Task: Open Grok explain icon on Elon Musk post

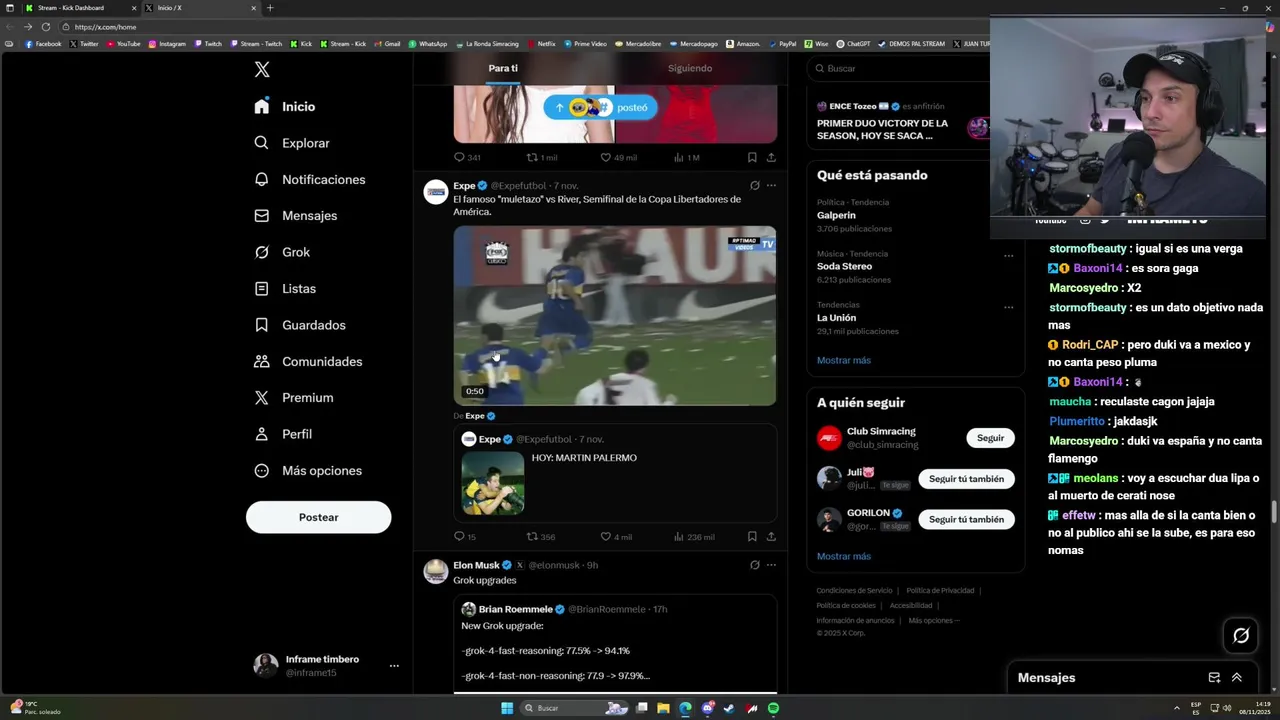Action: point(755,565)
